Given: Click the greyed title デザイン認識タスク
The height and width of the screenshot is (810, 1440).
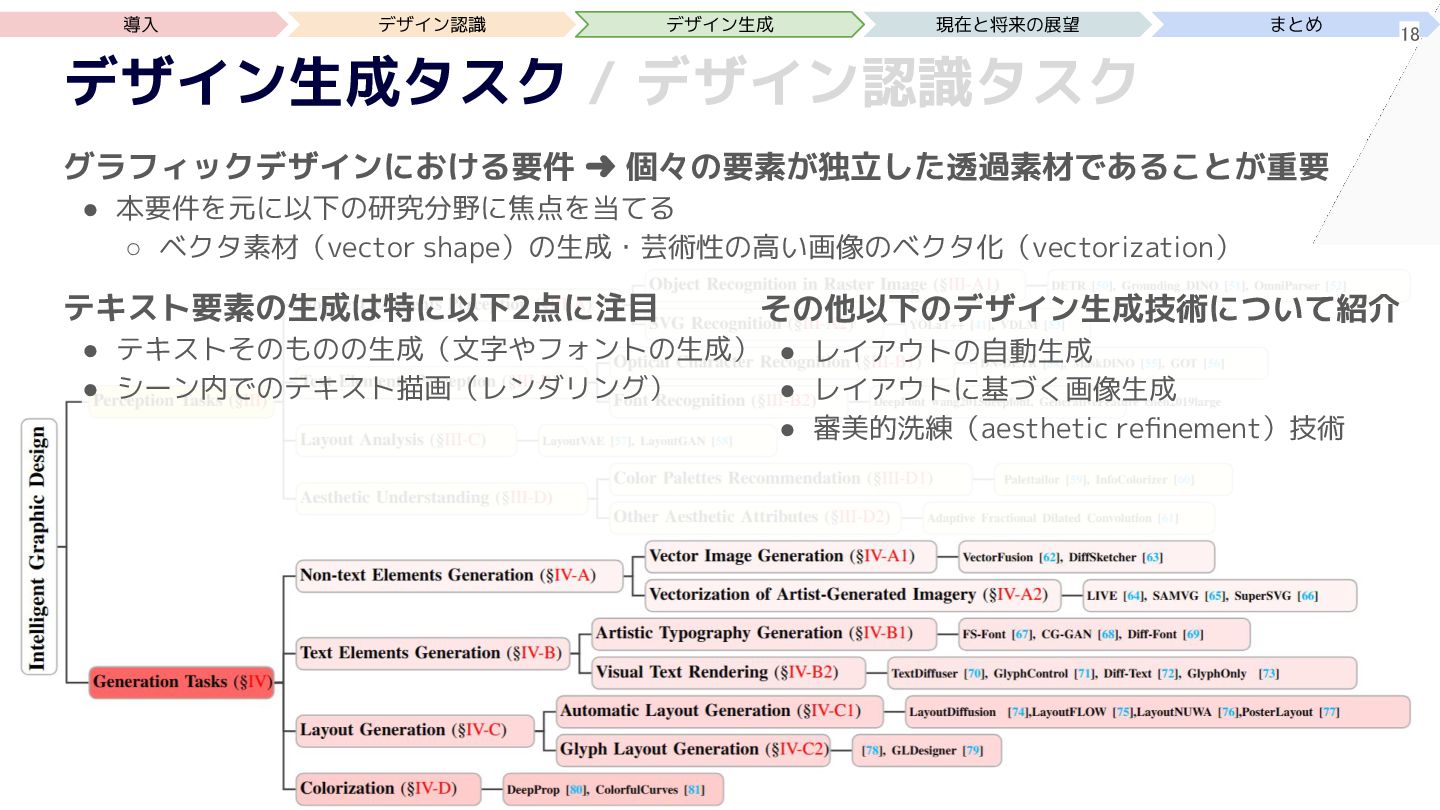Looking at the screenshot, I should 888,82.
